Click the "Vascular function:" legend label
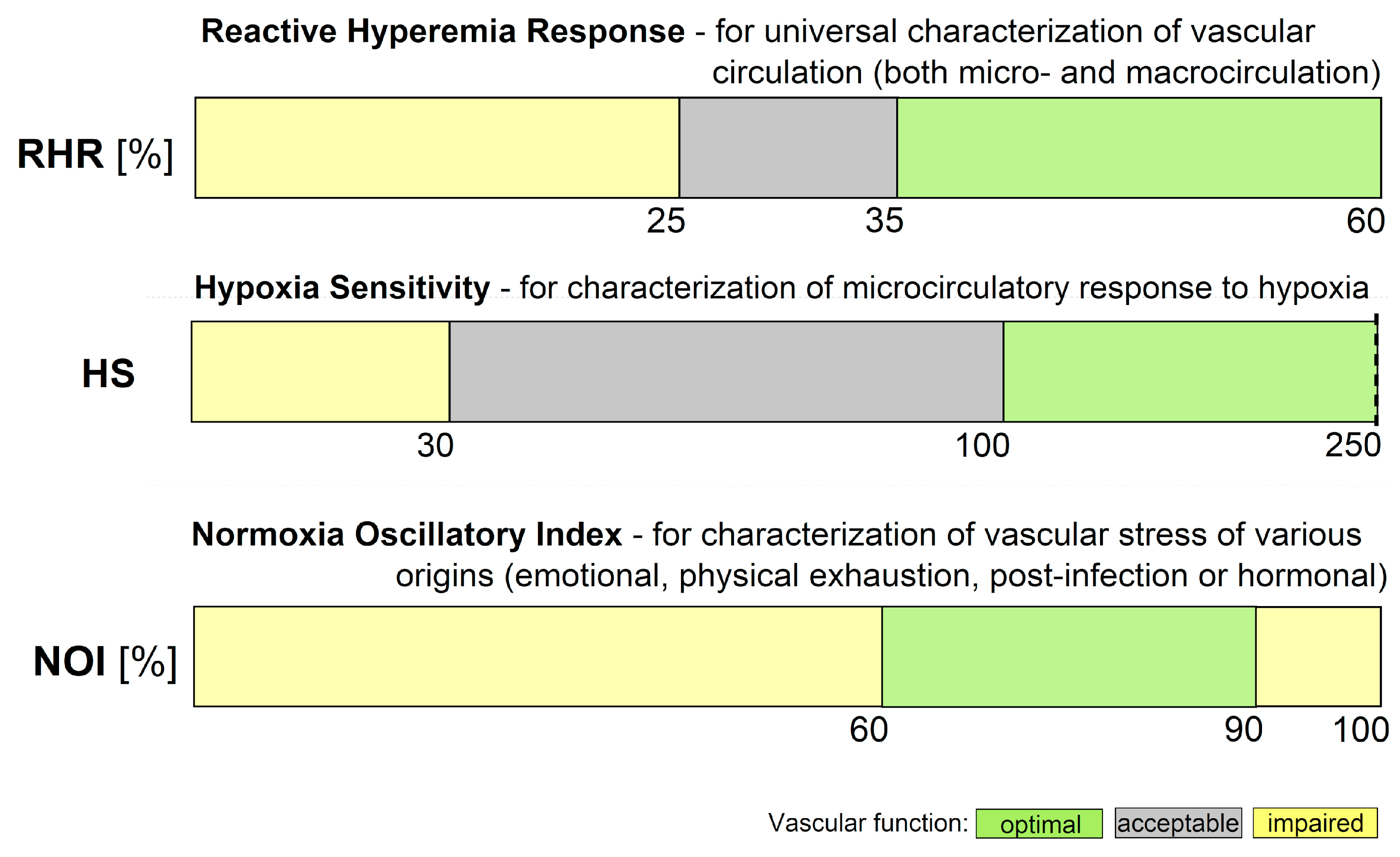The image size is (1400, 857). pyautogui.click(x=868, y=823)
